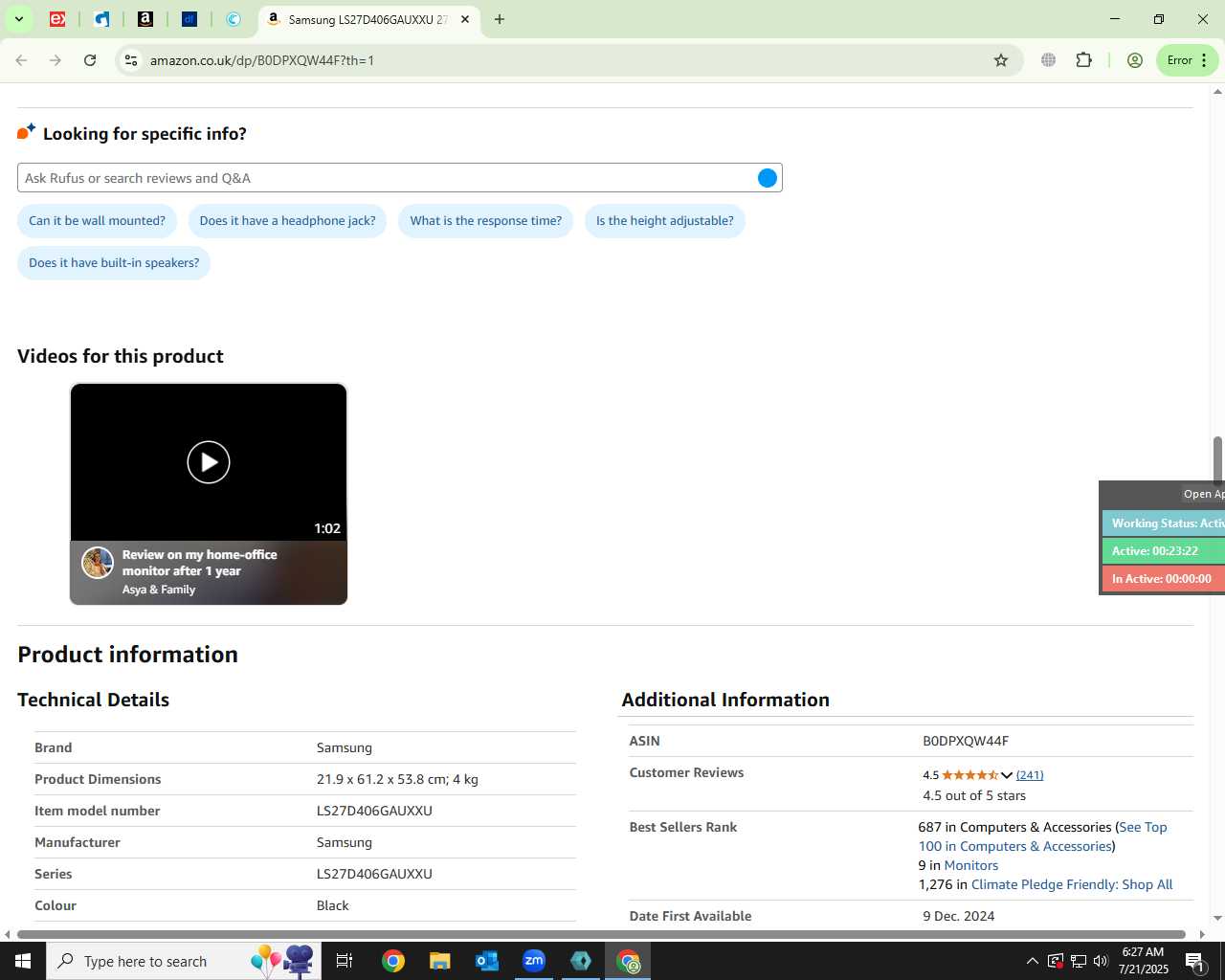Bookmark this page with the star icon

pos(1001,60)
